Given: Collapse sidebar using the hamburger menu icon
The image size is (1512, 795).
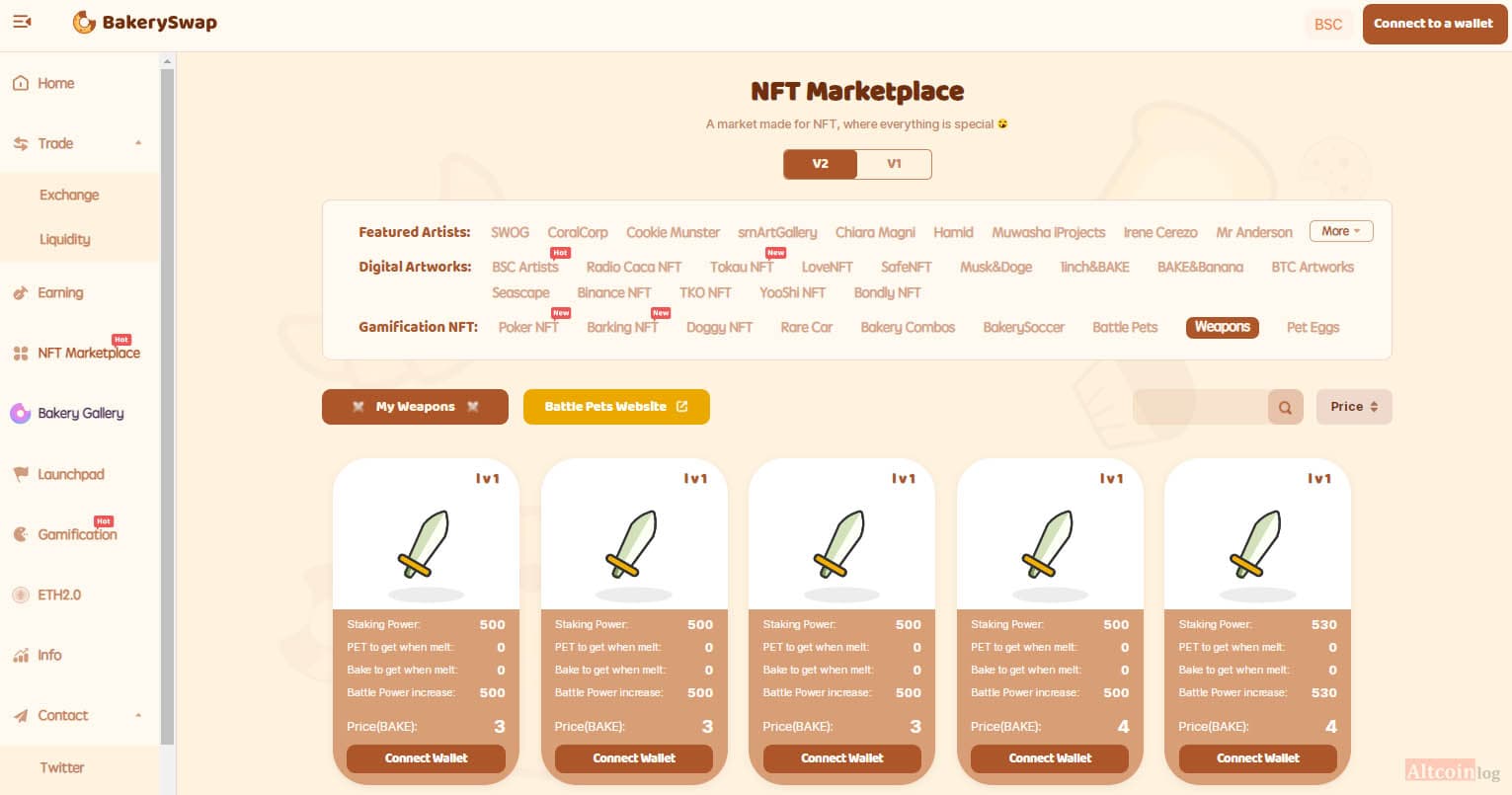Looking at the screenshot, I should 22,21.
